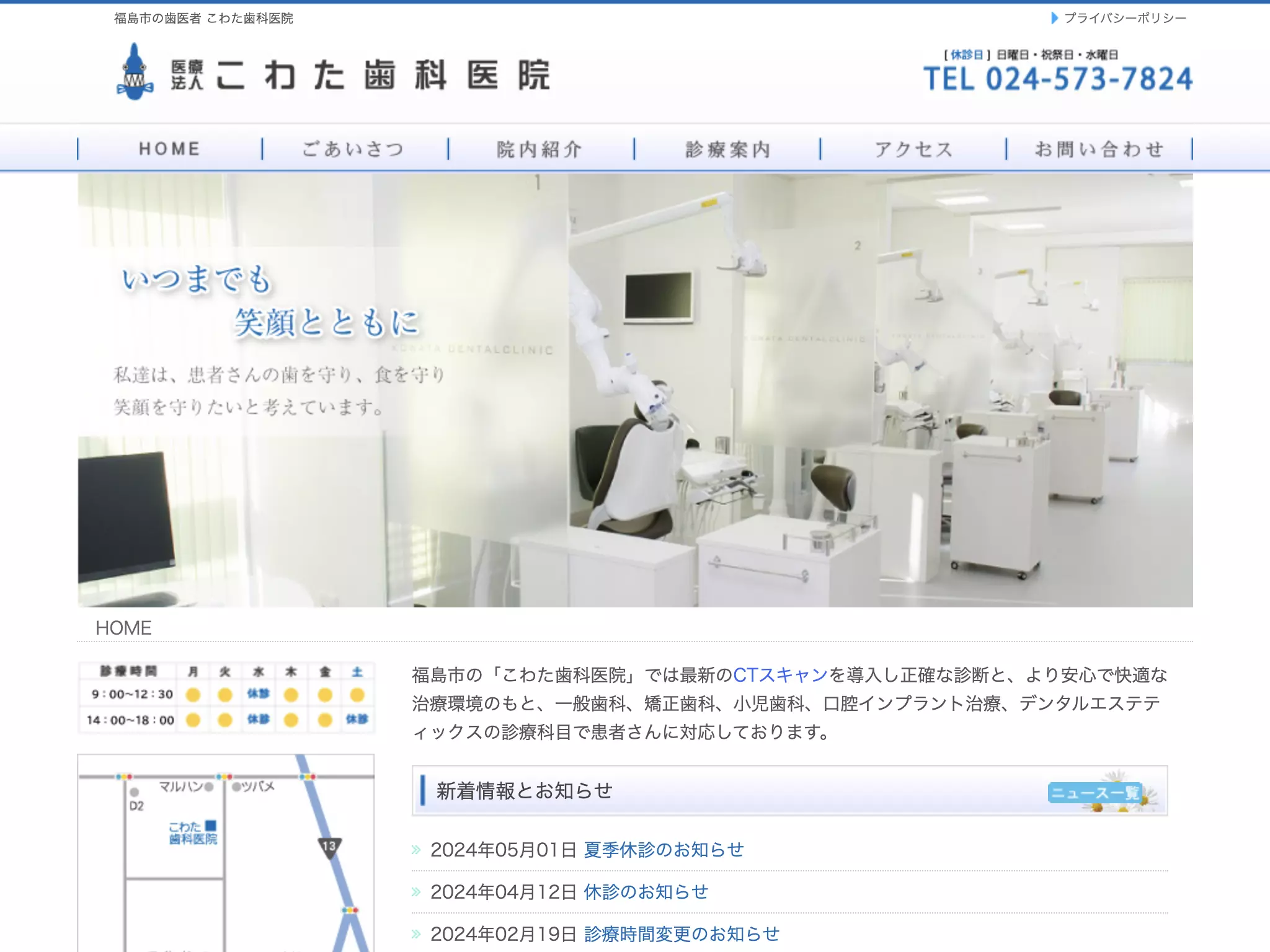Click the route 13 sign on map
The image size is (1270, 952).
pyautogui.click(x=329, y=847)
